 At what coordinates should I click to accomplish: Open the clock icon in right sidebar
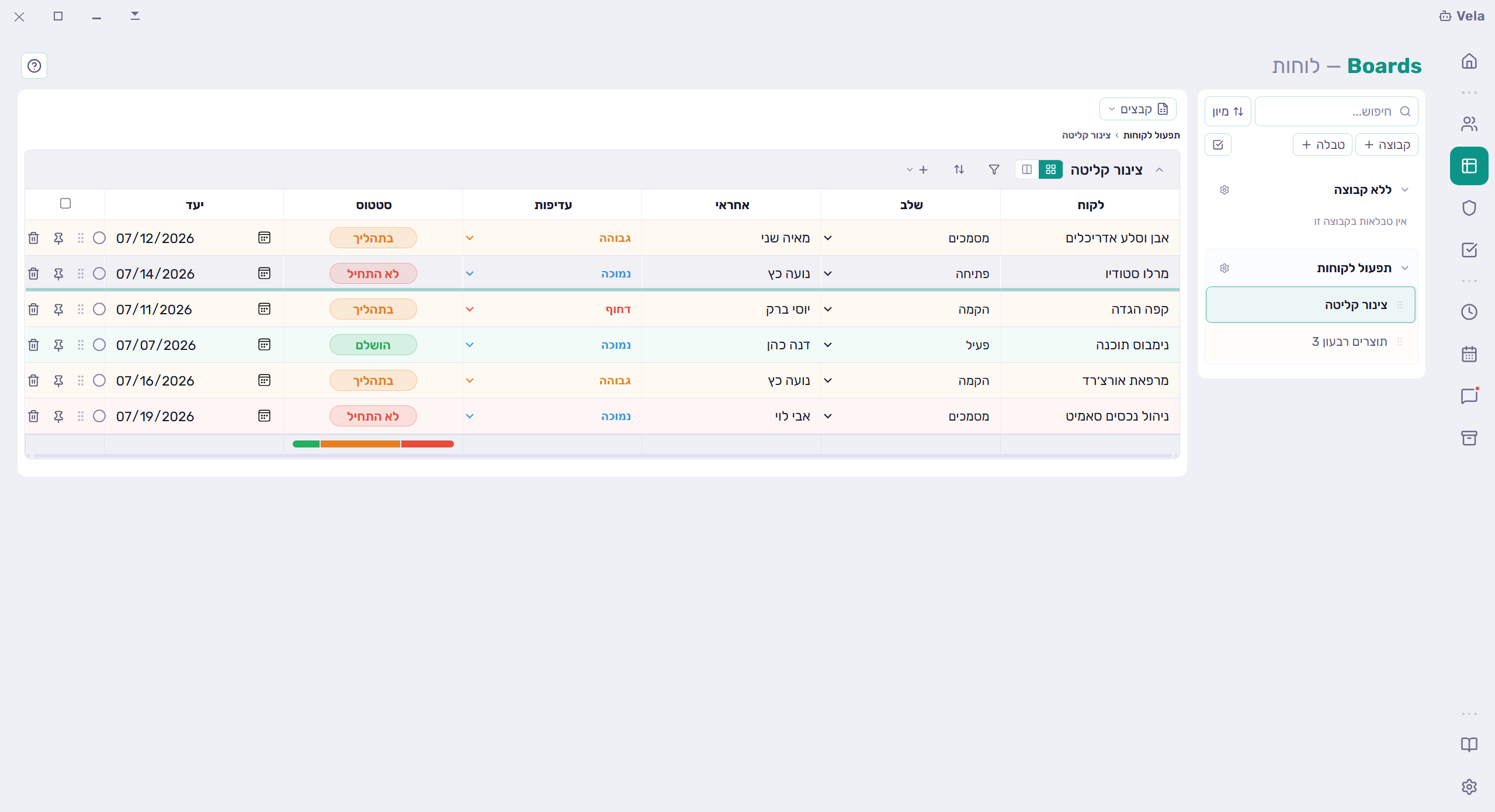click(x=1469, y=312)
